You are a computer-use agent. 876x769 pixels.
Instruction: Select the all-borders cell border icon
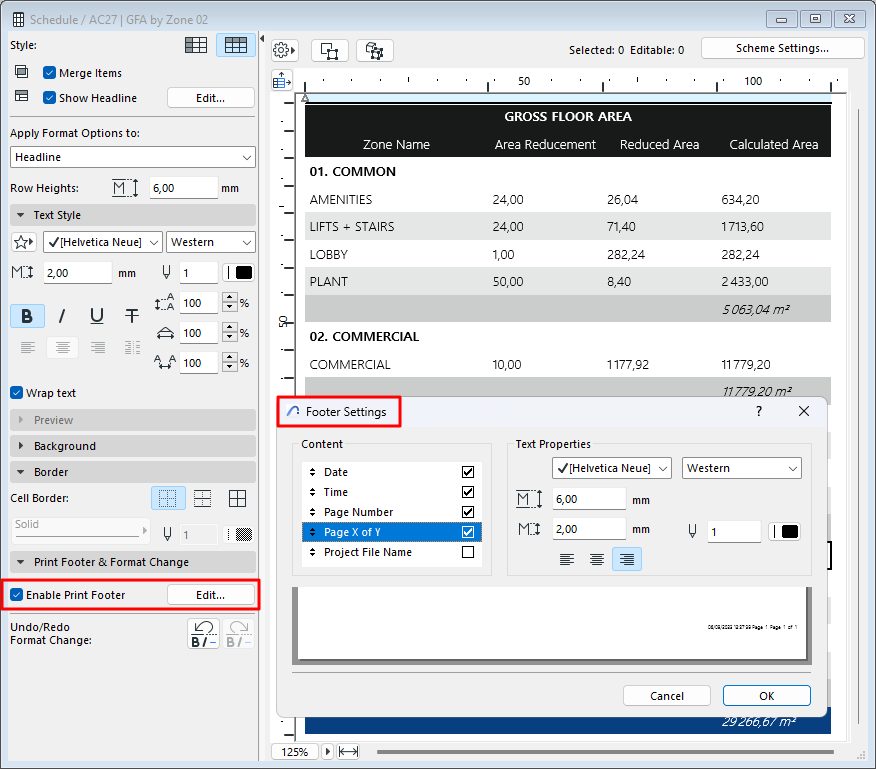pyautogui.click(x=237, y=498)
